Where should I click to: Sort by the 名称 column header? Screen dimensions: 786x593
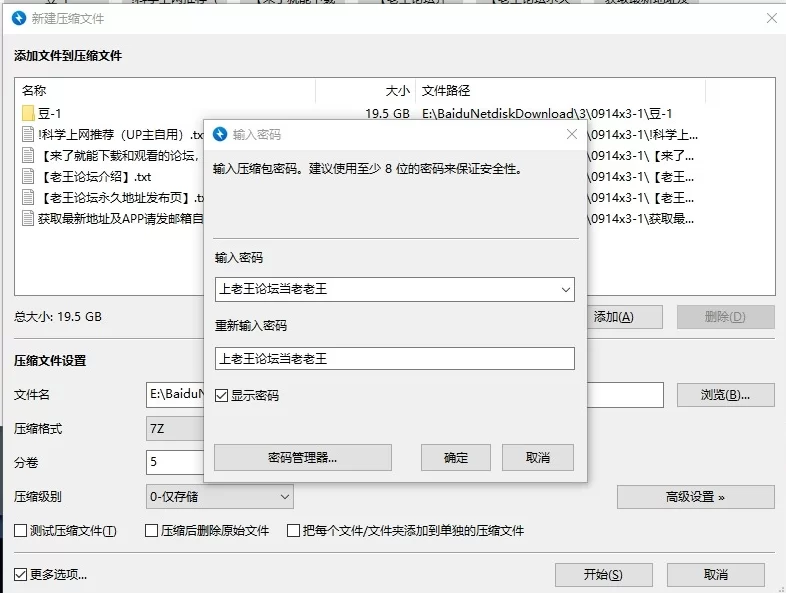click(165, 91)
